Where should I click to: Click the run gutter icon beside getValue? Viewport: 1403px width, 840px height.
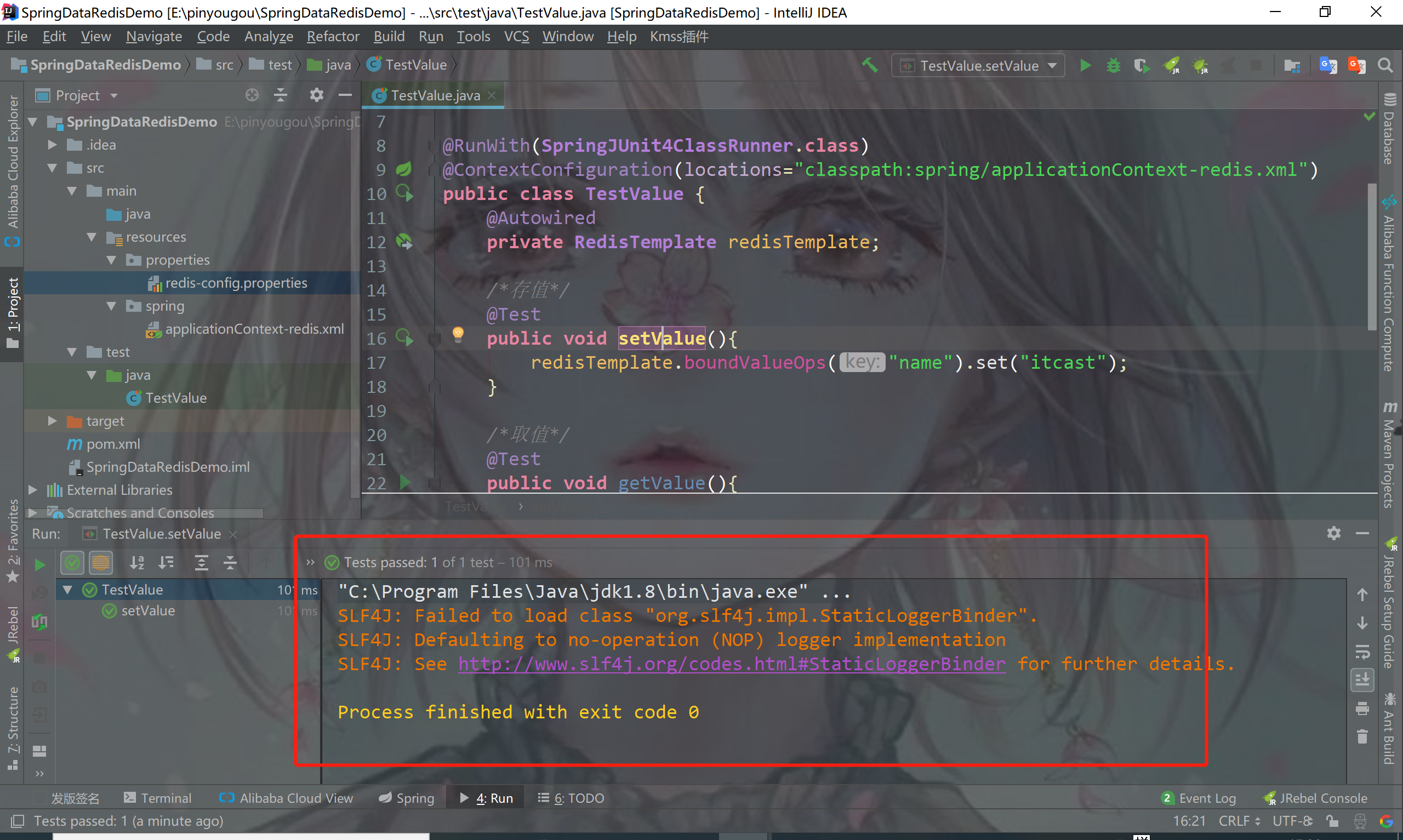coord(405,482)
